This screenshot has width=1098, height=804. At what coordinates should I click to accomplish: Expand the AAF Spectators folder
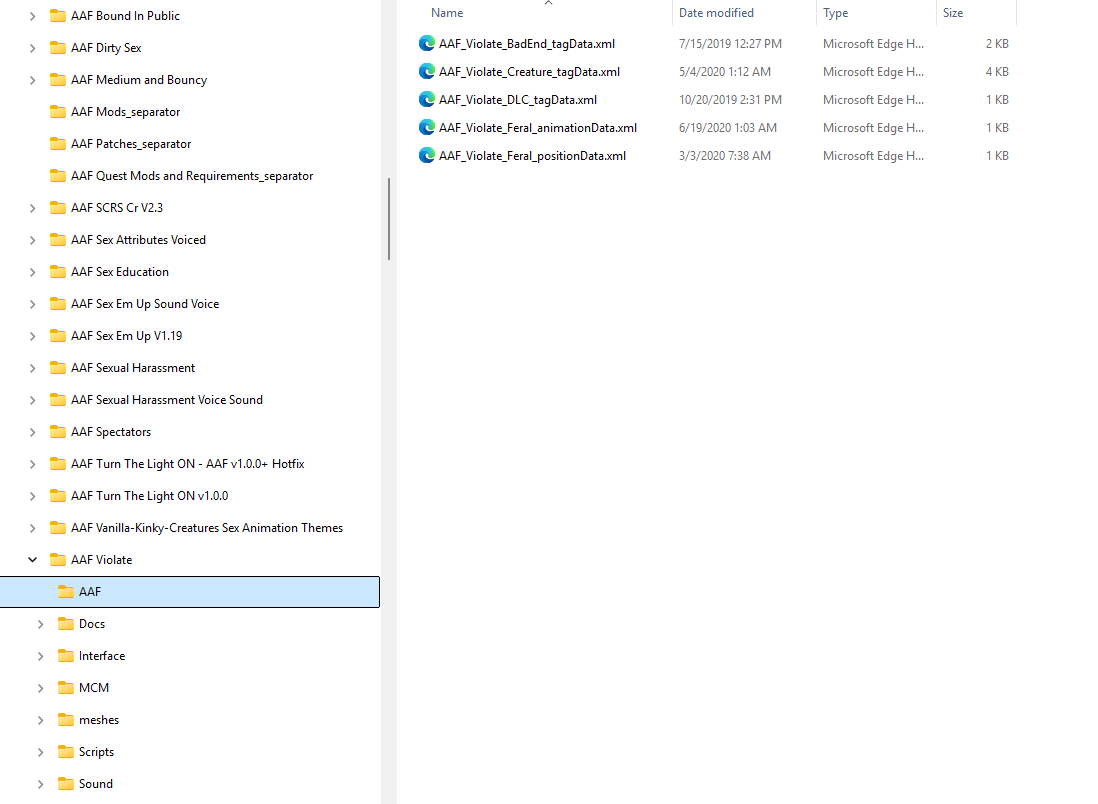[x=32, y=432]
